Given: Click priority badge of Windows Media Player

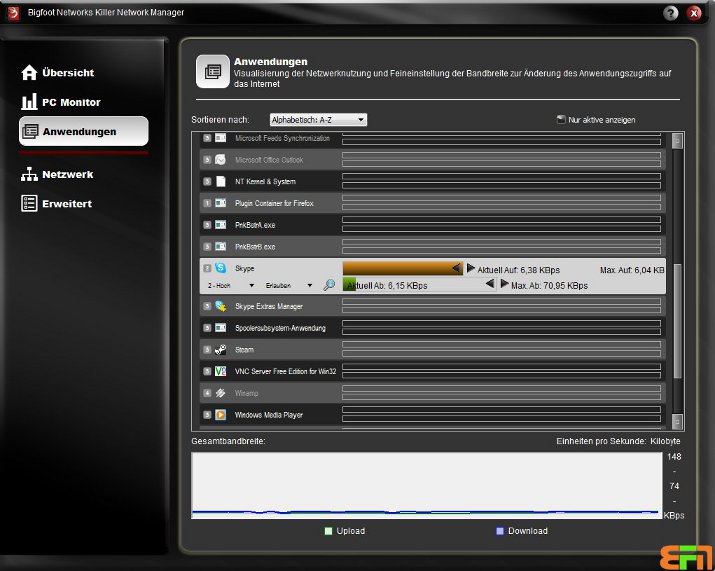Looking at the screenshot, I should 207,415.
